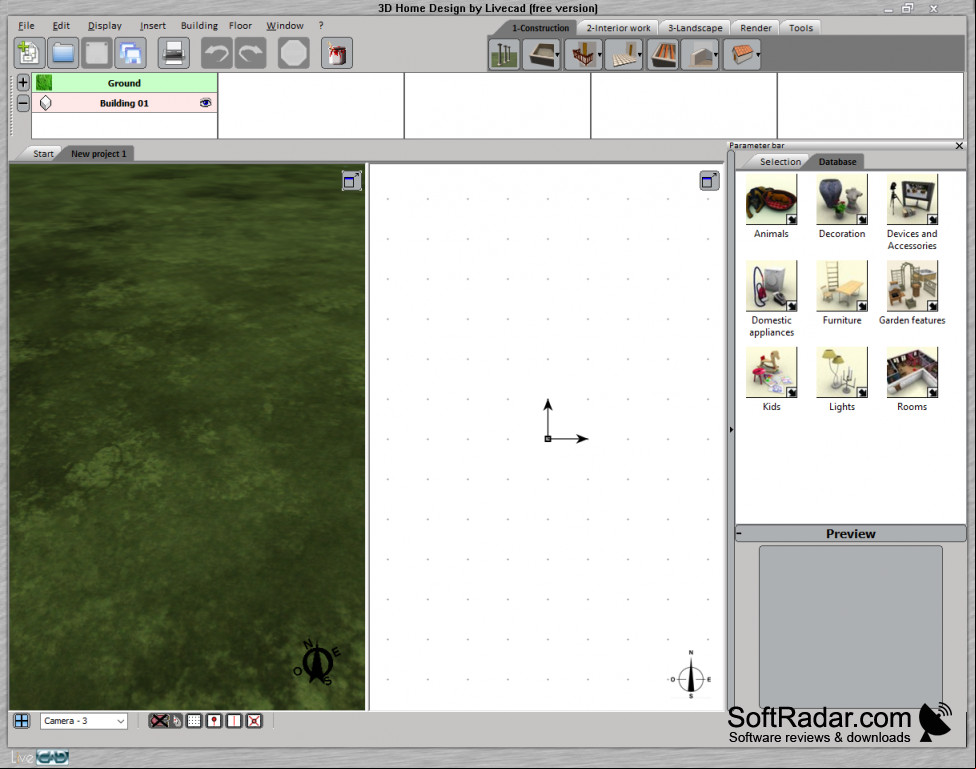The image size is (976, 769).
Task: Switch to 3-Landscape tab
Action: pyautogui.click(x=695, y=28)
